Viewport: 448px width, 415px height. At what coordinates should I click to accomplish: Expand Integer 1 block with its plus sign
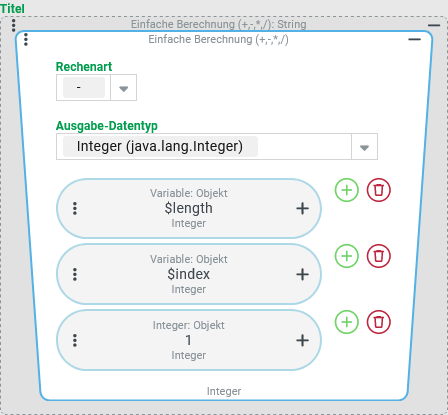tap(302, 341)
